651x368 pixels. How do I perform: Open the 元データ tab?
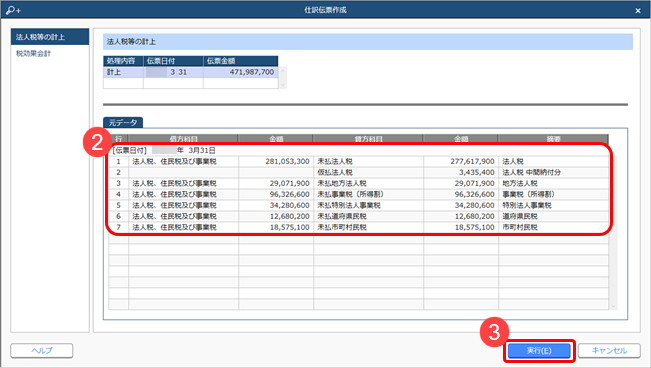pos(123,123)
